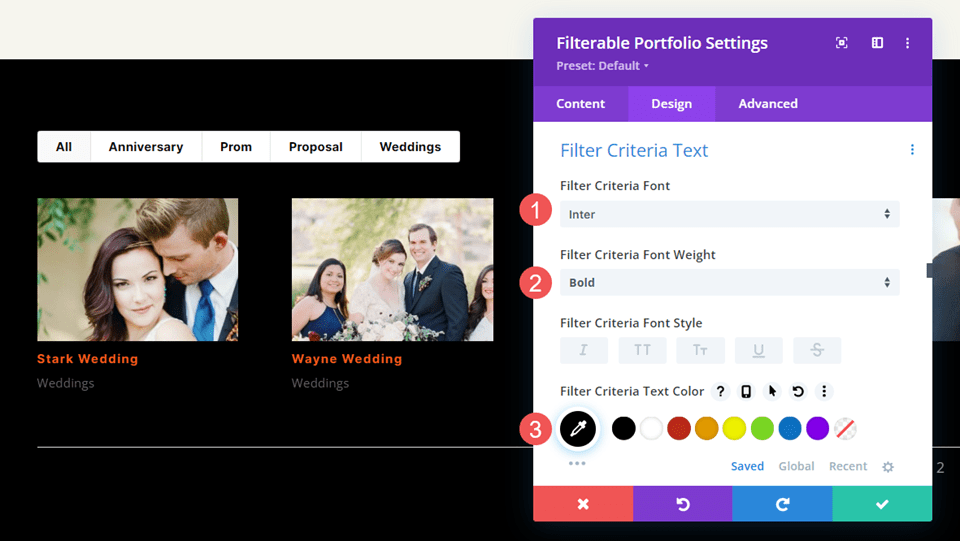The image size is (960, 541).
Task: Reset Filter Criteria Text Color
Action: pyautogui.click(x=798, y=391)
